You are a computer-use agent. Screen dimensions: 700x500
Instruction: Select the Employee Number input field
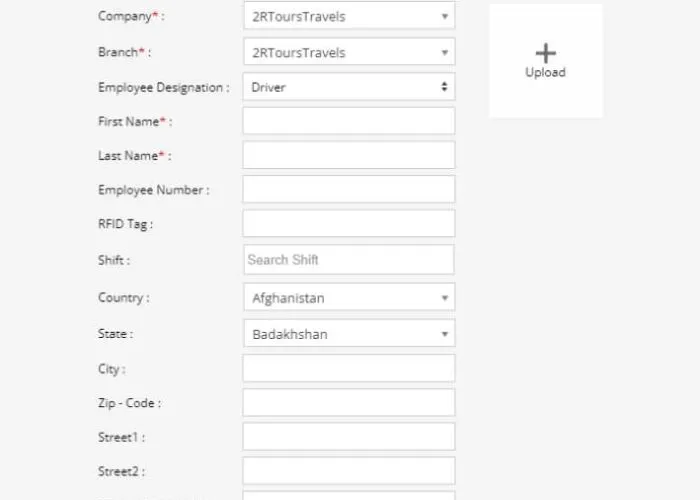[x=348, y=189]
